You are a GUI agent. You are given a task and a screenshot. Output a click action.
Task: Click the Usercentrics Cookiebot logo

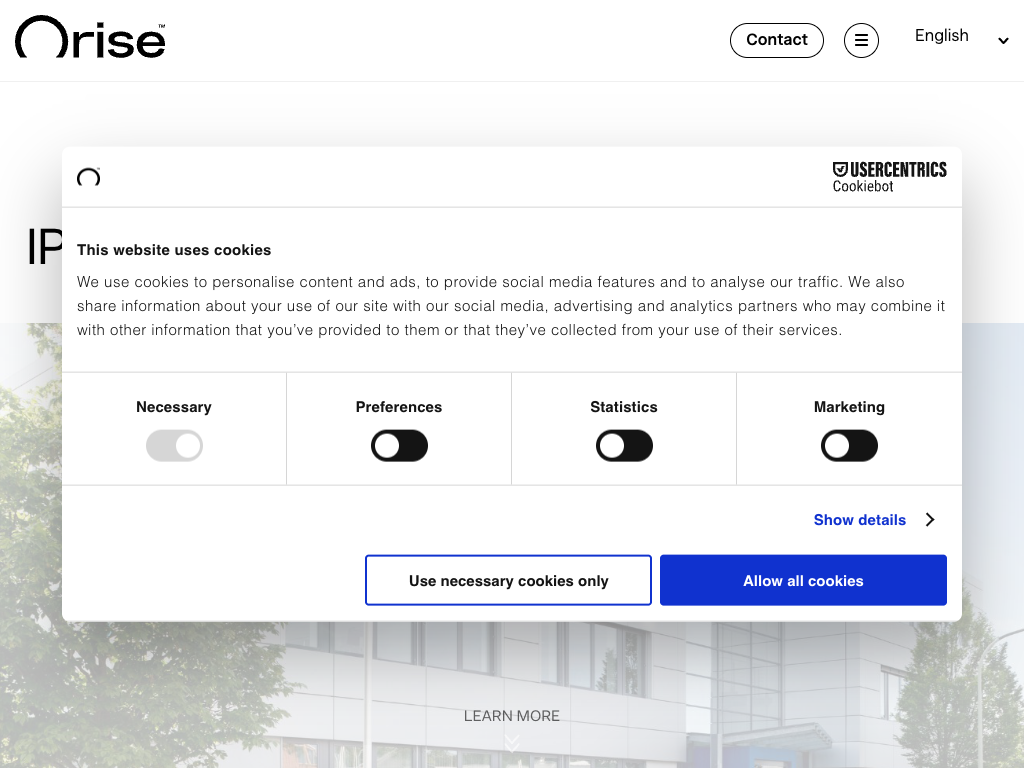click(x=889, y=177)
